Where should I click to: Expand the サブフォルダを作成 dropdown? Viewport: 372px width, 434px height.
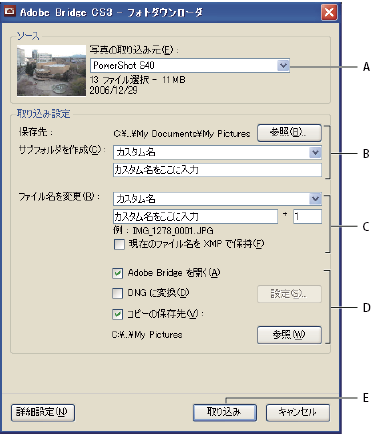(x=315, y=152)
